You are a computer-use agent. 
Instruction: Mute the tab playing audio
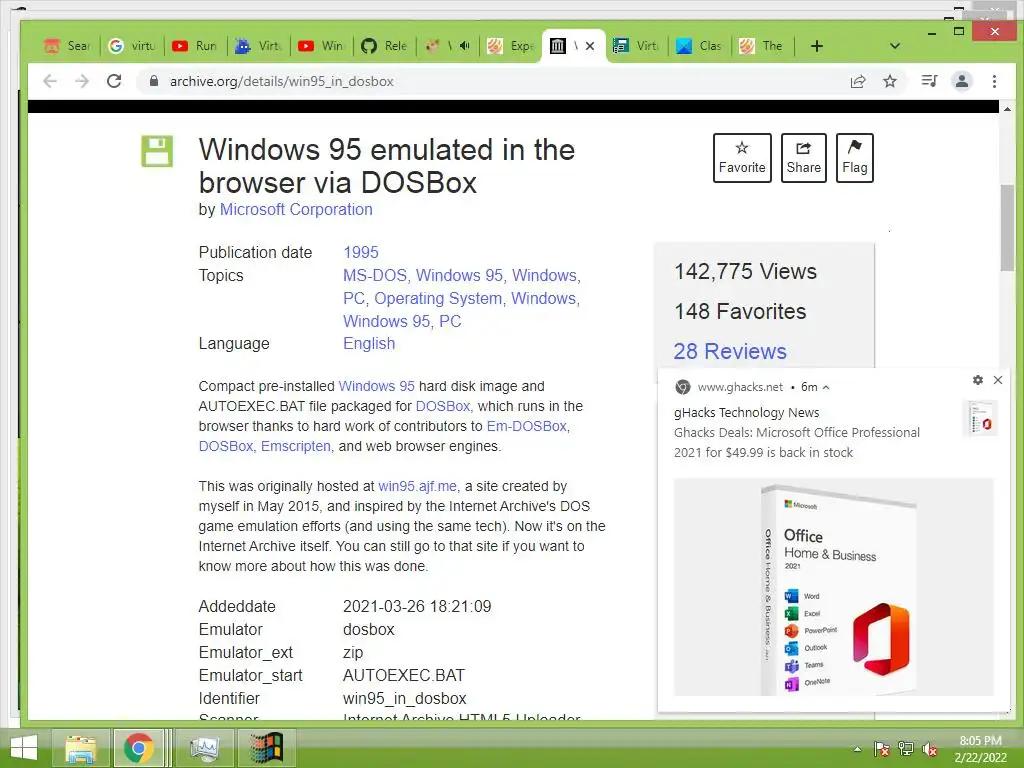click(464, 46)
